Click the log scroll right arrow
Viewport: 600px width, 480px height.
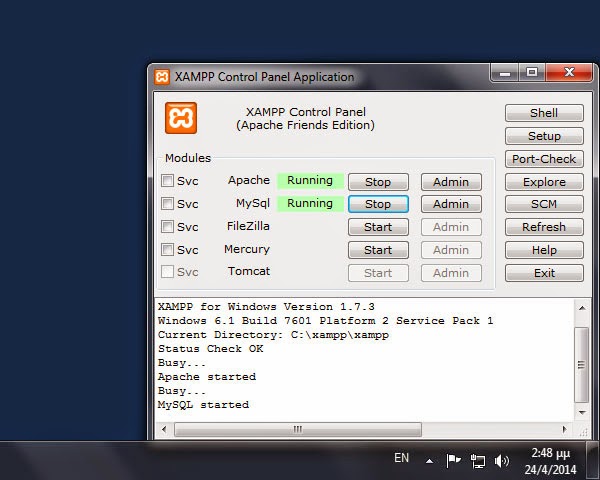[x=564, y=429]
